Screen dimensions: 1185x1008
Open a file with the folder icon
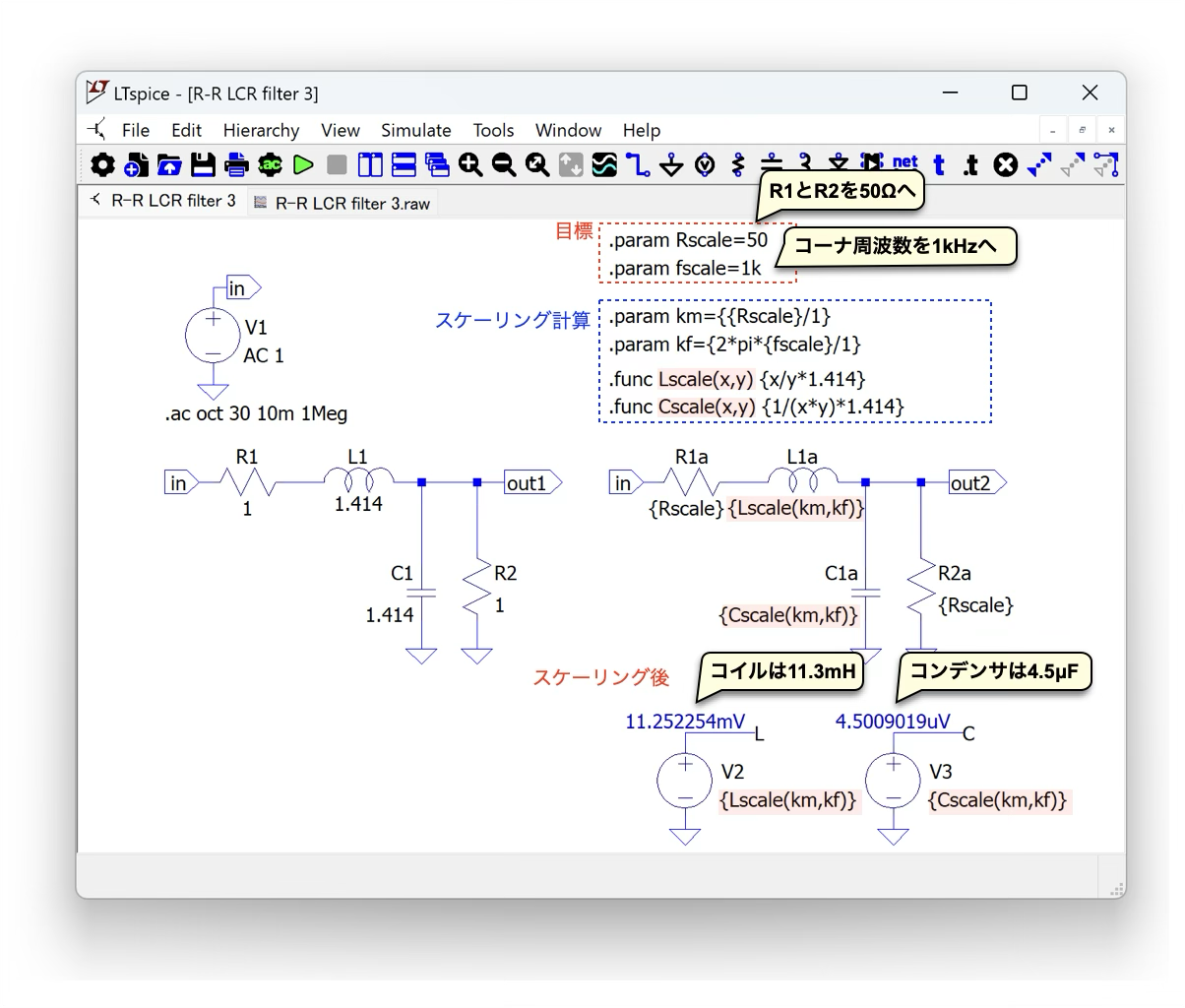169,165
